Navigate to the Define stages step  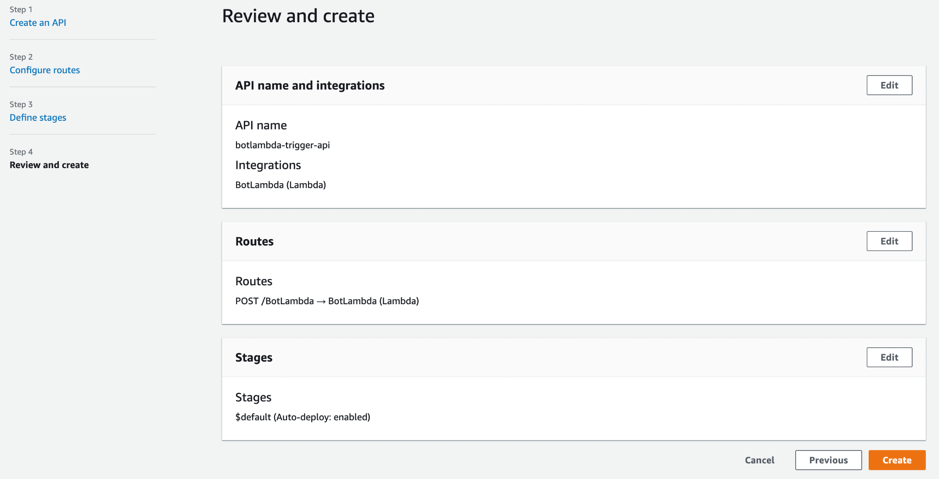pyautogui.click(x=38, y=117)
